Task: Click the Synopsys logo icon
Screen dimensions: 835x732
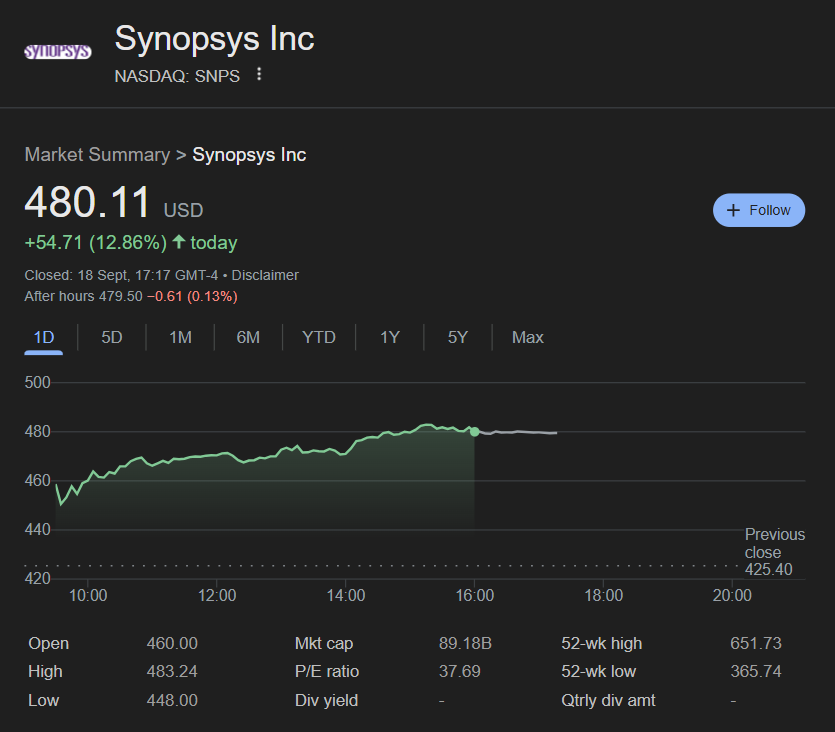Action: coord(57,51)
